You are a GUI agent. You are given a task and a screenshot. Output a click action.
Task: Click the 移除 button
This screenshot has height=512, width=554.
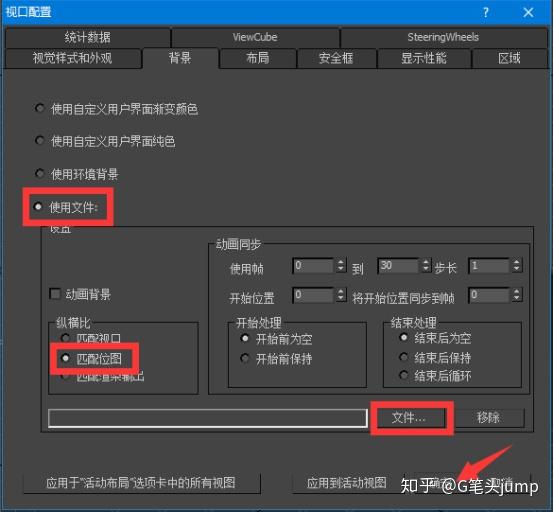click(x=488, y=418)
